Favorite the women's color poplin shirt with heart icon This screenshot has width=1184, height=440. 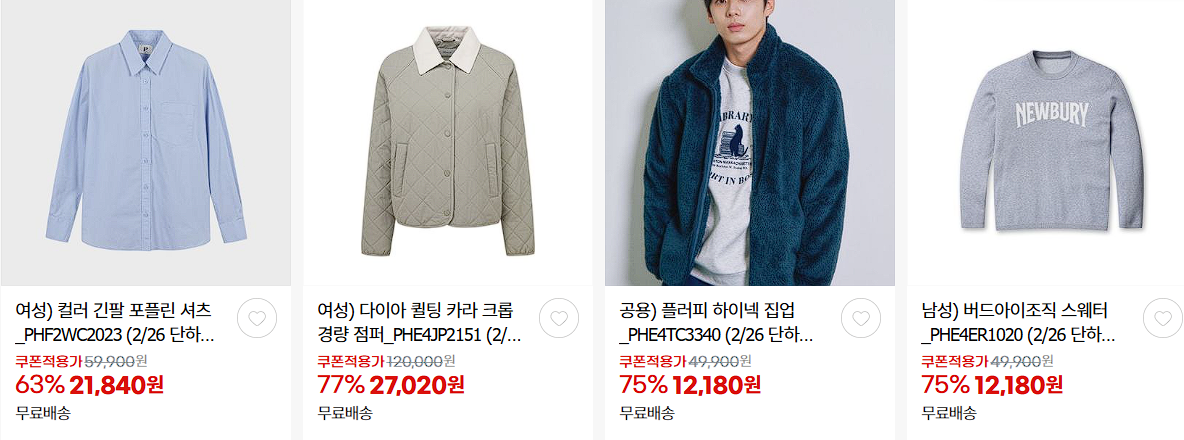pos(257,318)
